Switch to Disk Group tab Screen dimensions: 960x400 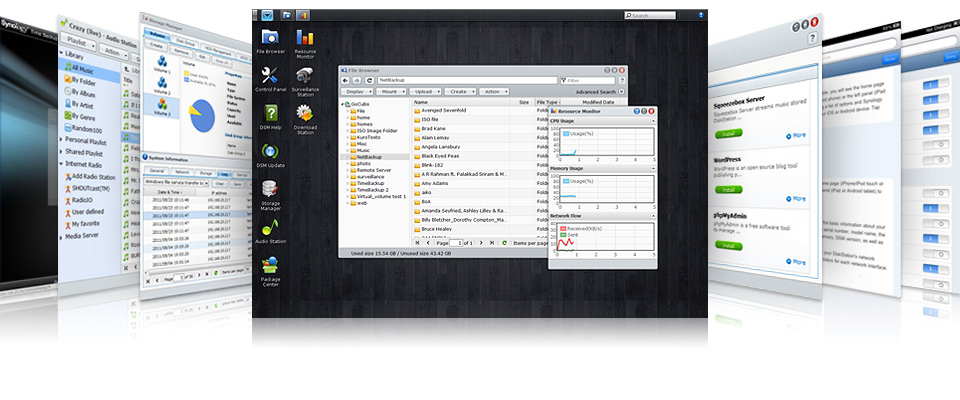coord(186,42)
